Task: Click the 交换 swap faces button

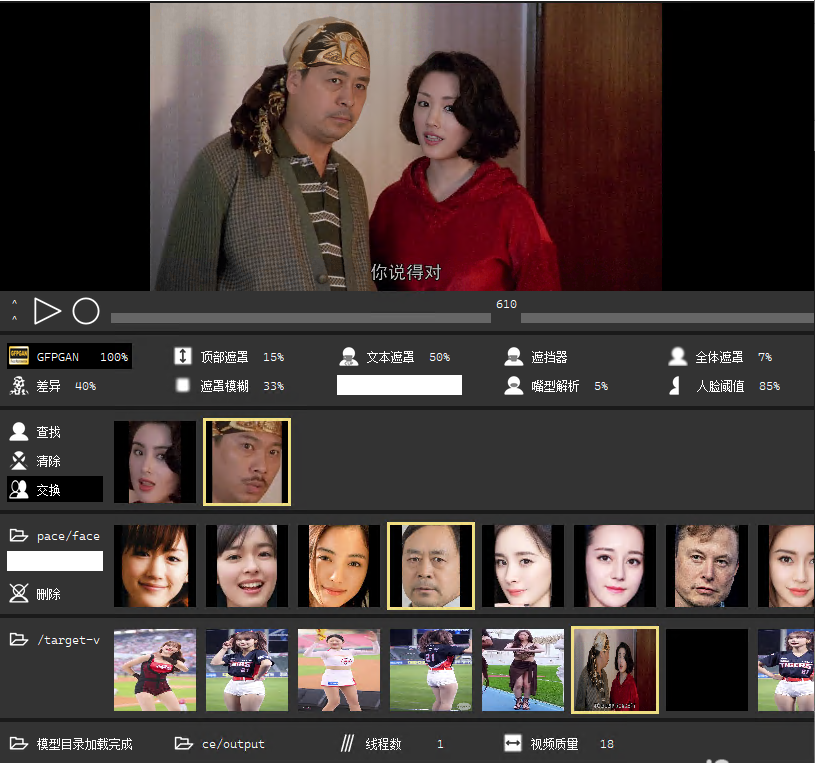Action: point(55,489)
